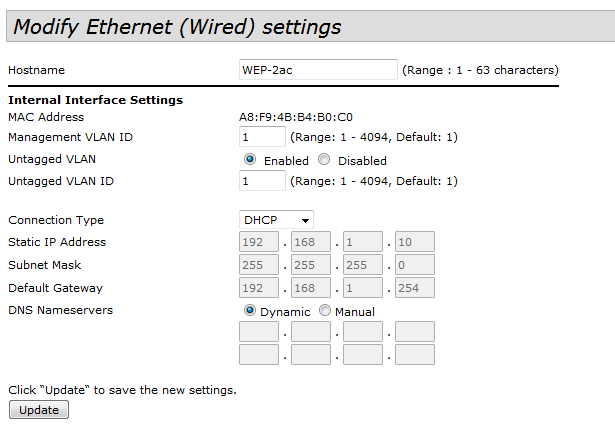Click the first Static IP Address octet

[x=259, y=242]
